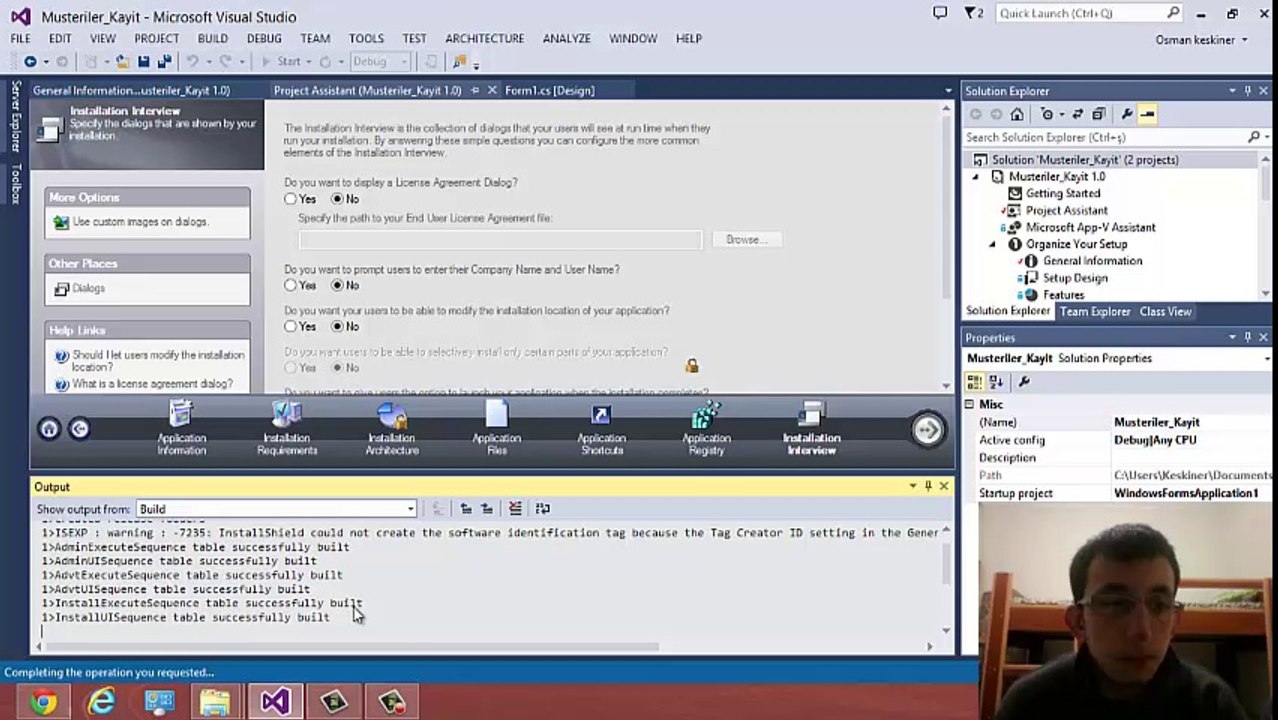The height and width of the screenshot is (720, 1278).
Task: Click Save icon in main toolbar
Action: point(144,62)
